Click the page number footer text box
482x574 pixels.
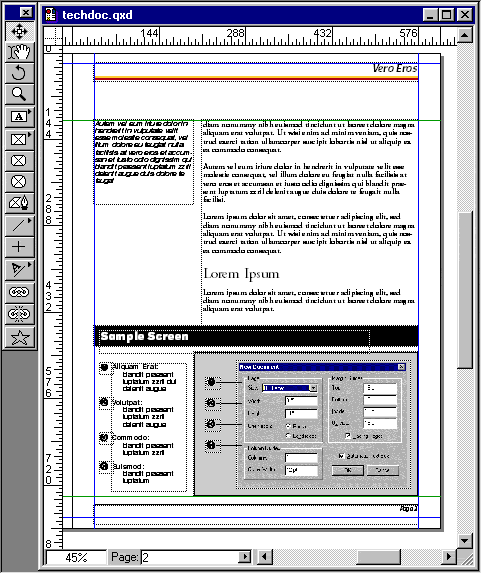click(256, 515)
